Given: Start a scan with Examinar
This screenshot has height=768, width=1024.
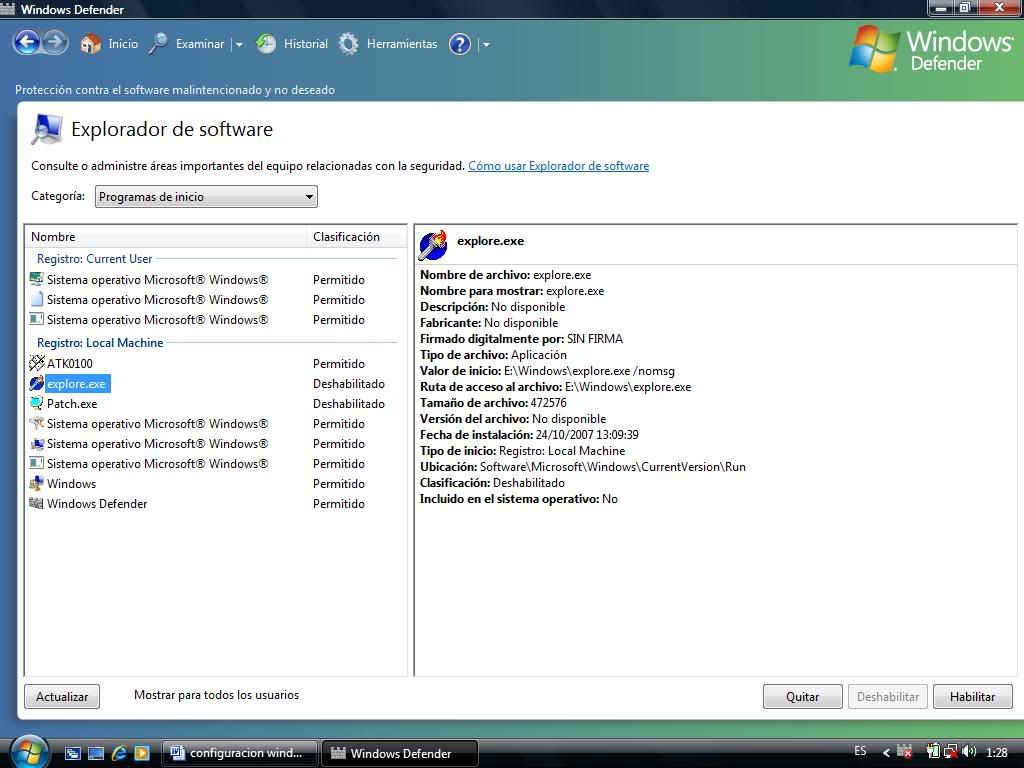Looking at the screenshot, I should tap(187, 44).
